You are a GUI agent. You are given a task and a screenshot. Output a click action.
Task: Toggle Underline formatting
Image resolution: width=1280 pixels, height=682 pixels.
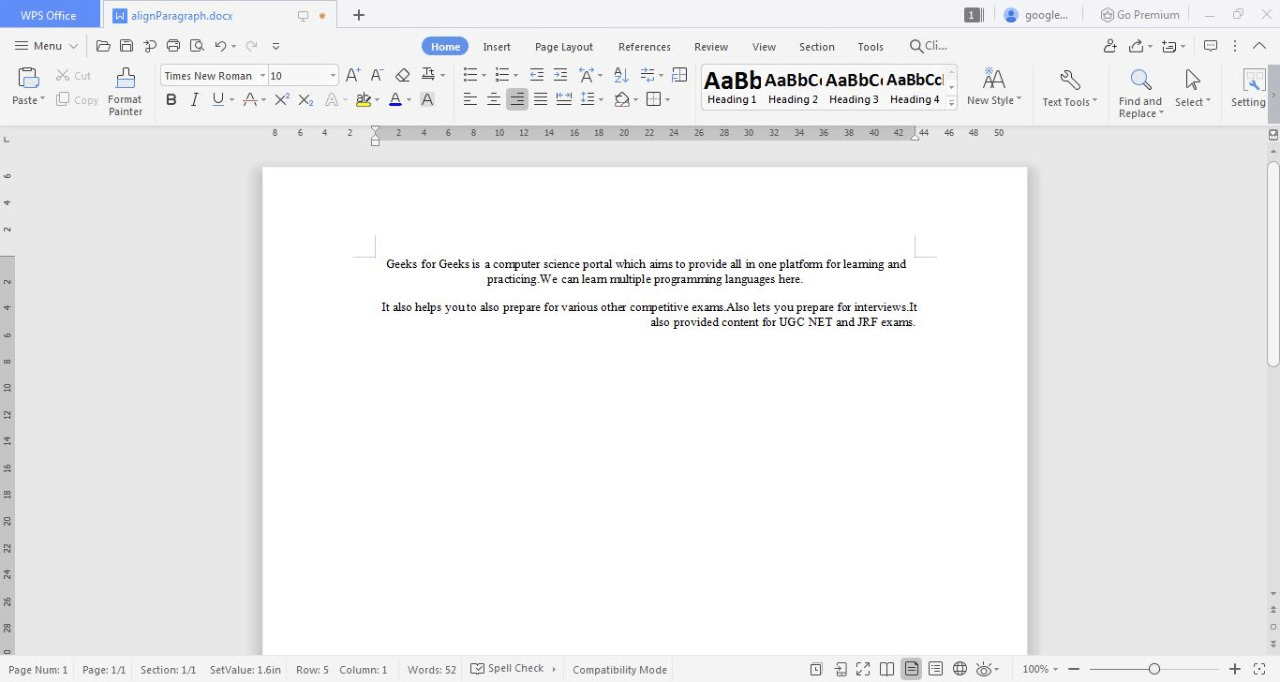(x=217, y=99)
